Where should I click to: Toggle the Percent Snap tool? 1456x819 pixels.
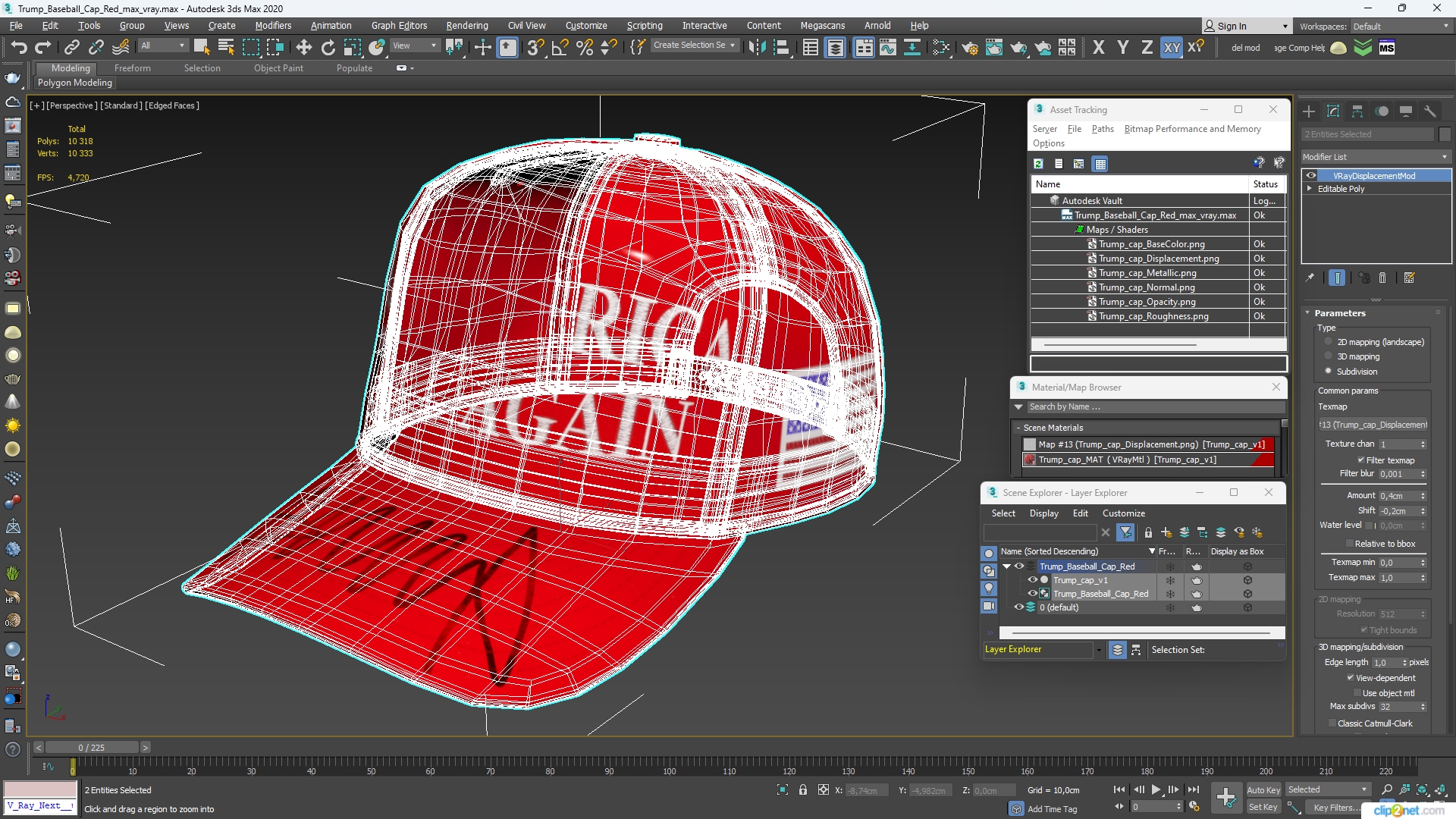click(x=584, y=47)
